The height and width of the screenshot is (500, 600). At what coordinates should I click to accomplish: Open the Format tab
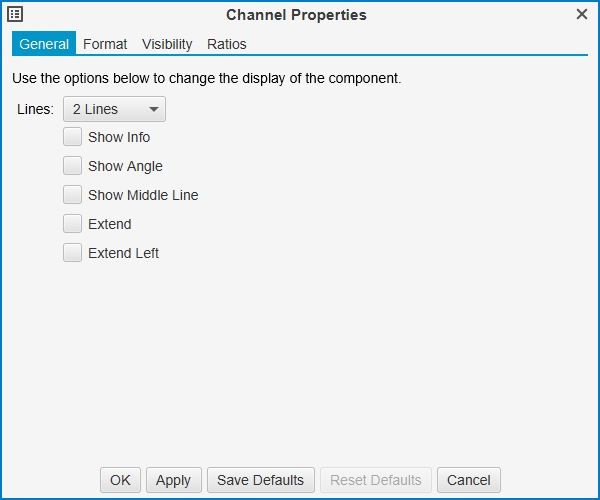pyautogui.click(x=105, y=44)
